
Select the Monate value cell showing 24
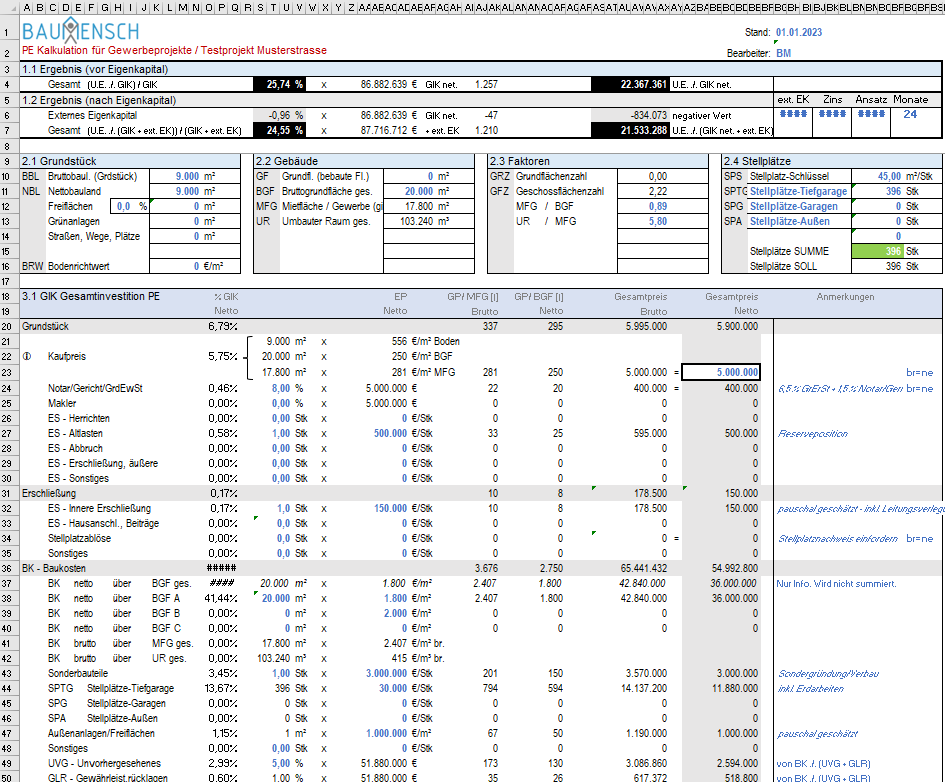[x=909, y=115]
